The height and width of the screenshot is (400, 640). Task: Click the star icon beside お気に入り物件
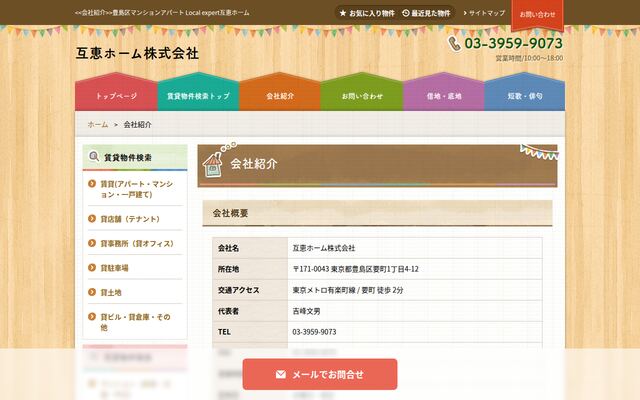click(x=343, y=13)
